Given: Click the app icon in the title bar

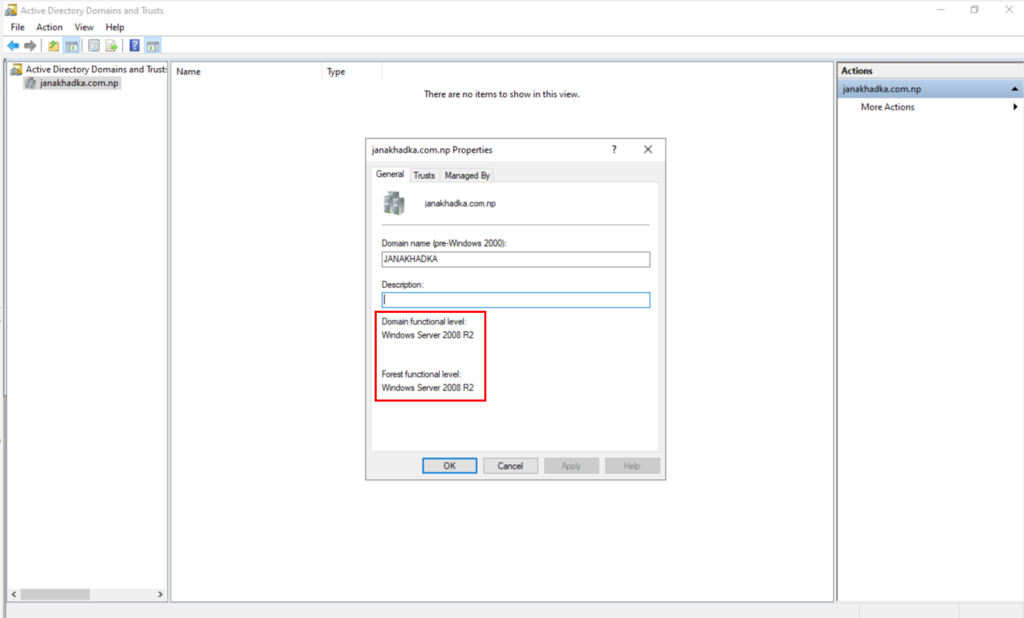Looking at the screenshot, I should click(x=11, y=10).
